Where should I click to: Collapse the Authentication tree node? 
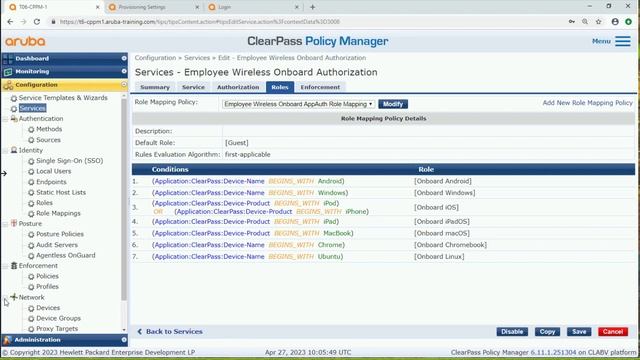pyautogui.click(x=5, y=119)
